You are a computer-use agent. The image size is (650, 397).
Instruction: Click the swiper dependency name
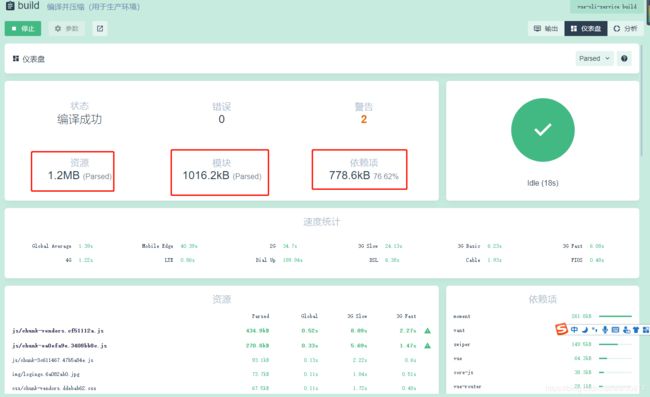click(461, 344)
